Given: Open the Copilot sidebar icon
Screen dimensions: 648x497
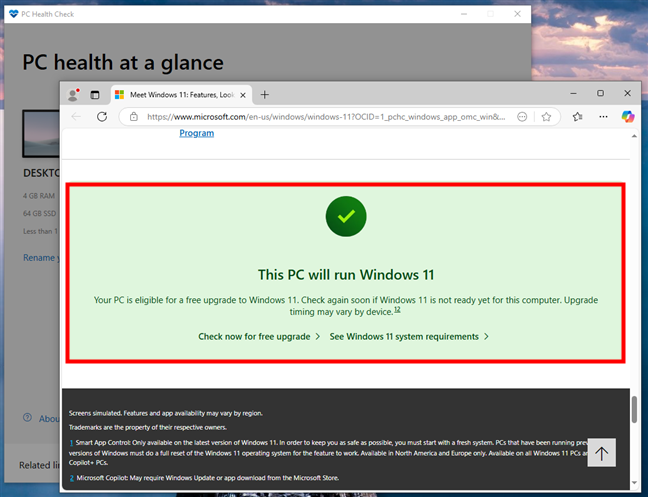Looking at the screenshot, I should [628, 117].
